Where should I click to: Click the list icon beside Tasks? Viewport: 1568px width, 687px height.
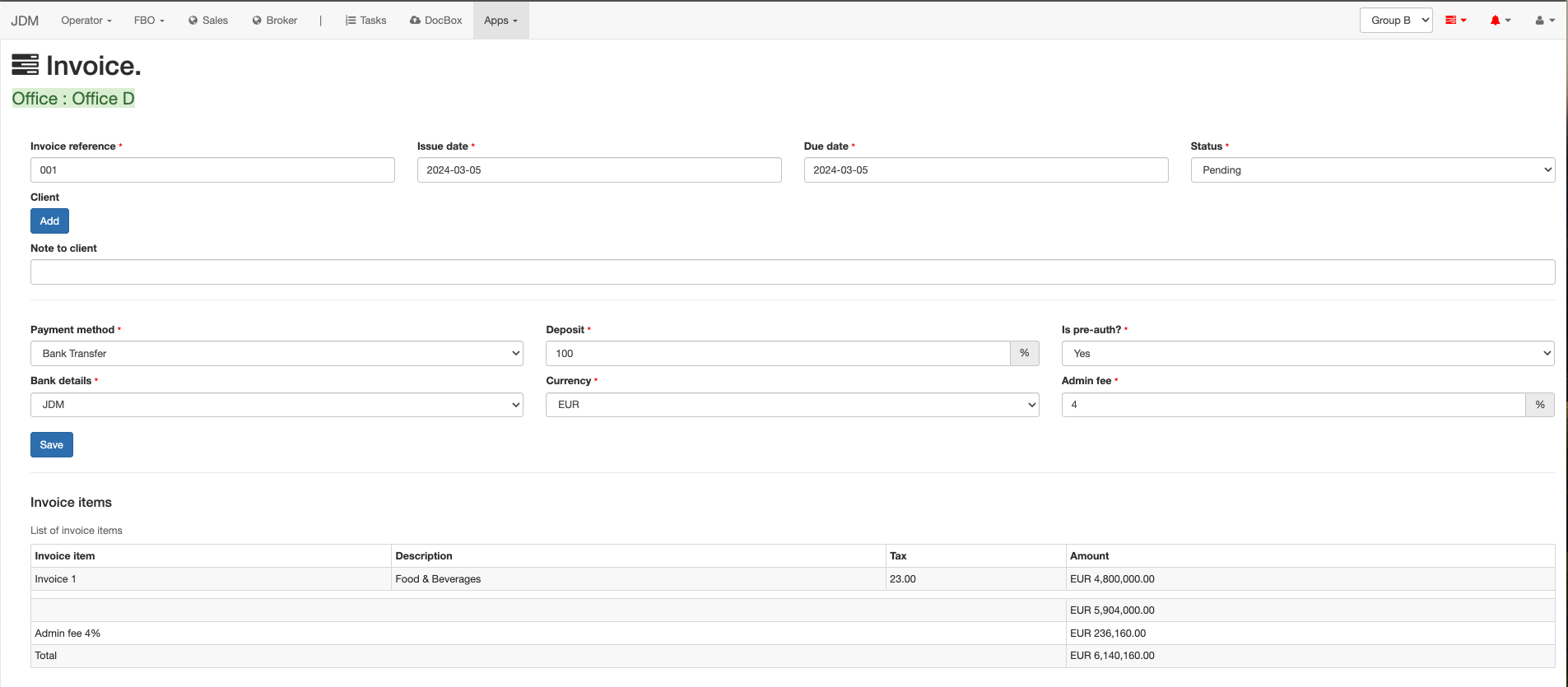351,21
